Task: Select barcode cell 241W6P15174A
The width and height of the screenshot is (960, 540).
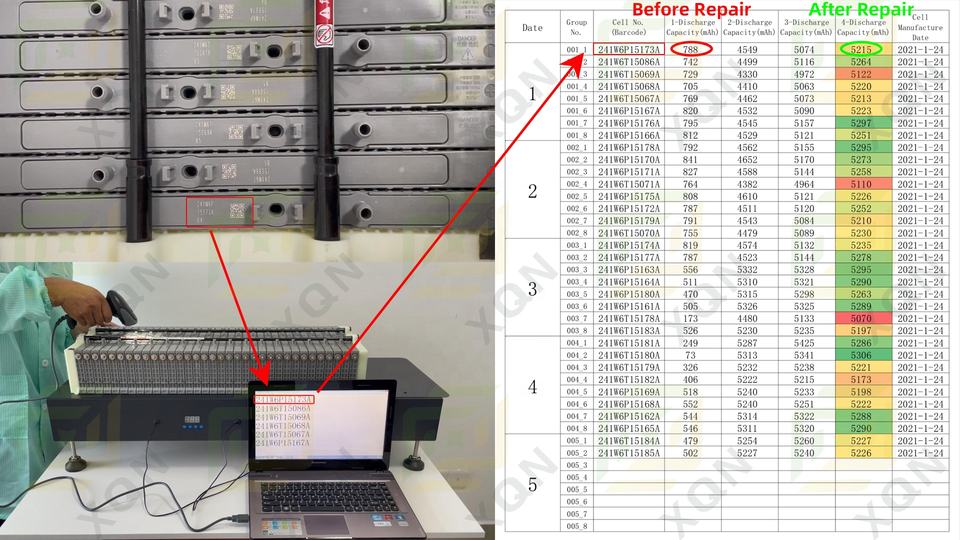Action: [629, 246]
